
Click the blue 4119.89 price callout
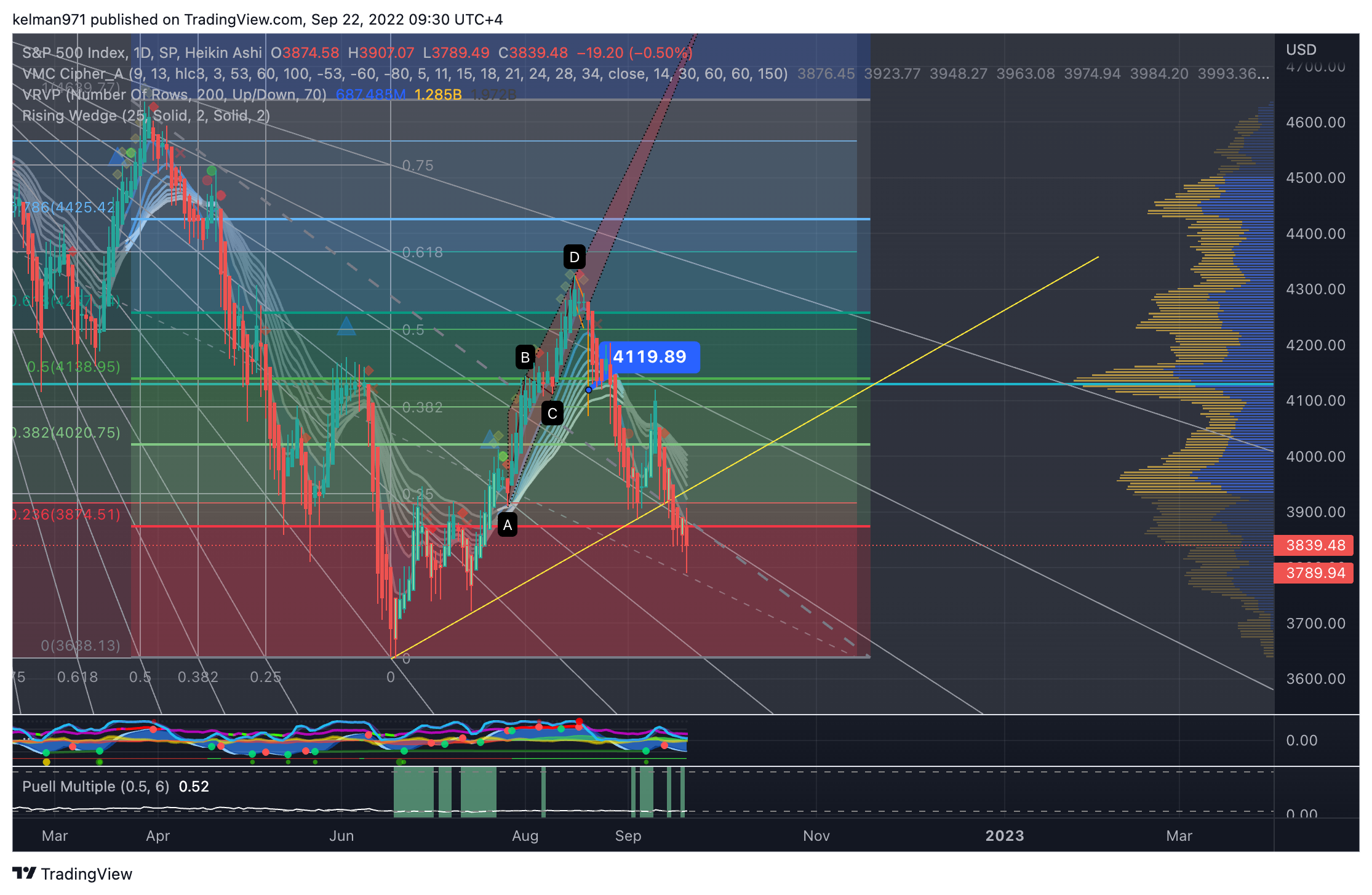pyautogui.click(x=650, y=357)
